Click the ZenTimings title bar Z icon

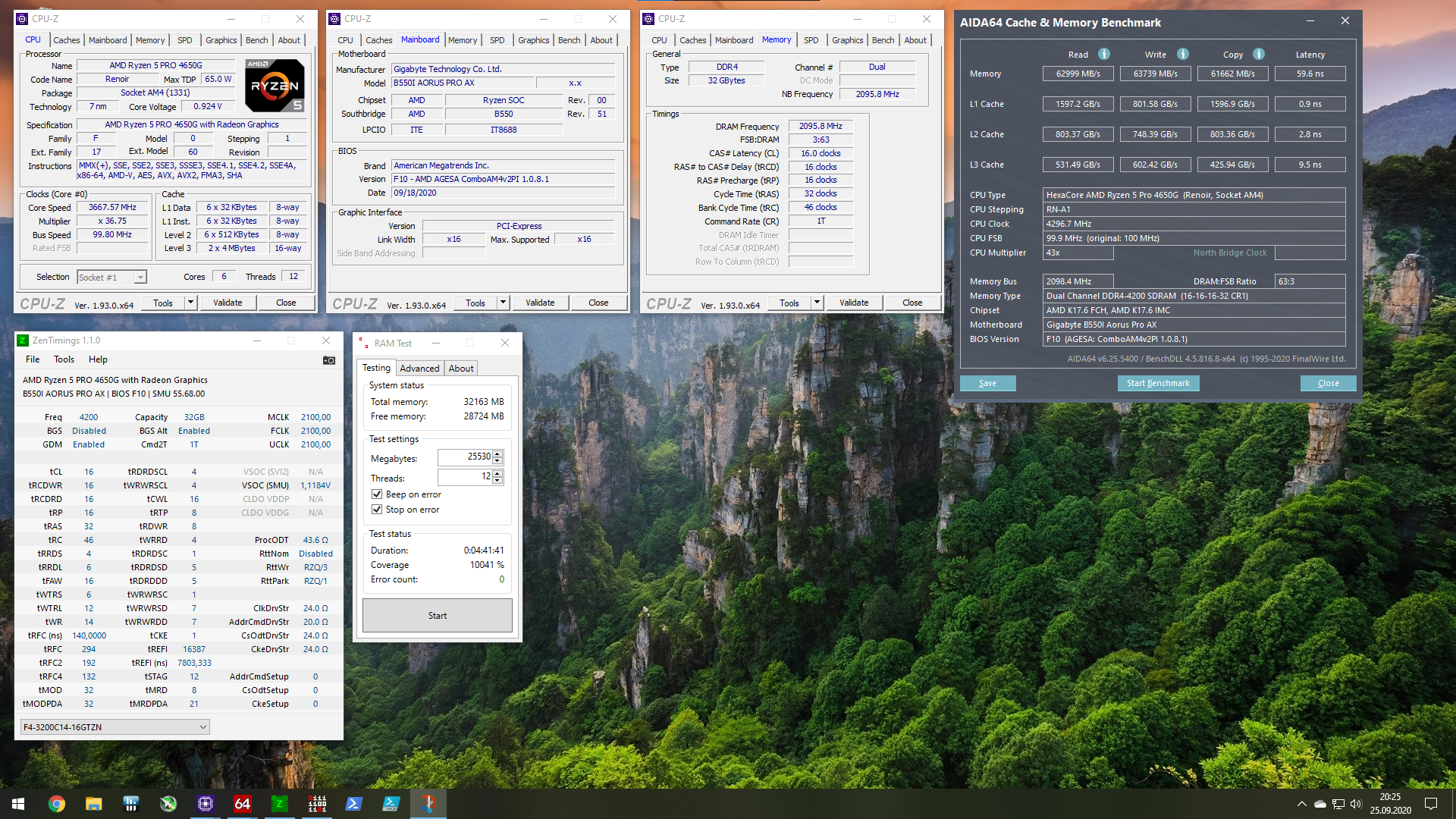23,341
